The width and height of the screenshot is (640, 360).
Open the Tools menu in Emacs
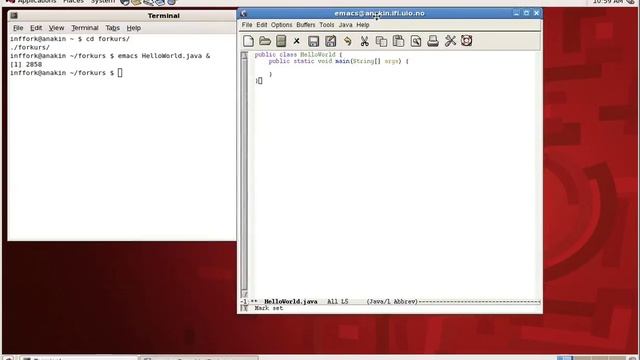[x=327, y=25]
